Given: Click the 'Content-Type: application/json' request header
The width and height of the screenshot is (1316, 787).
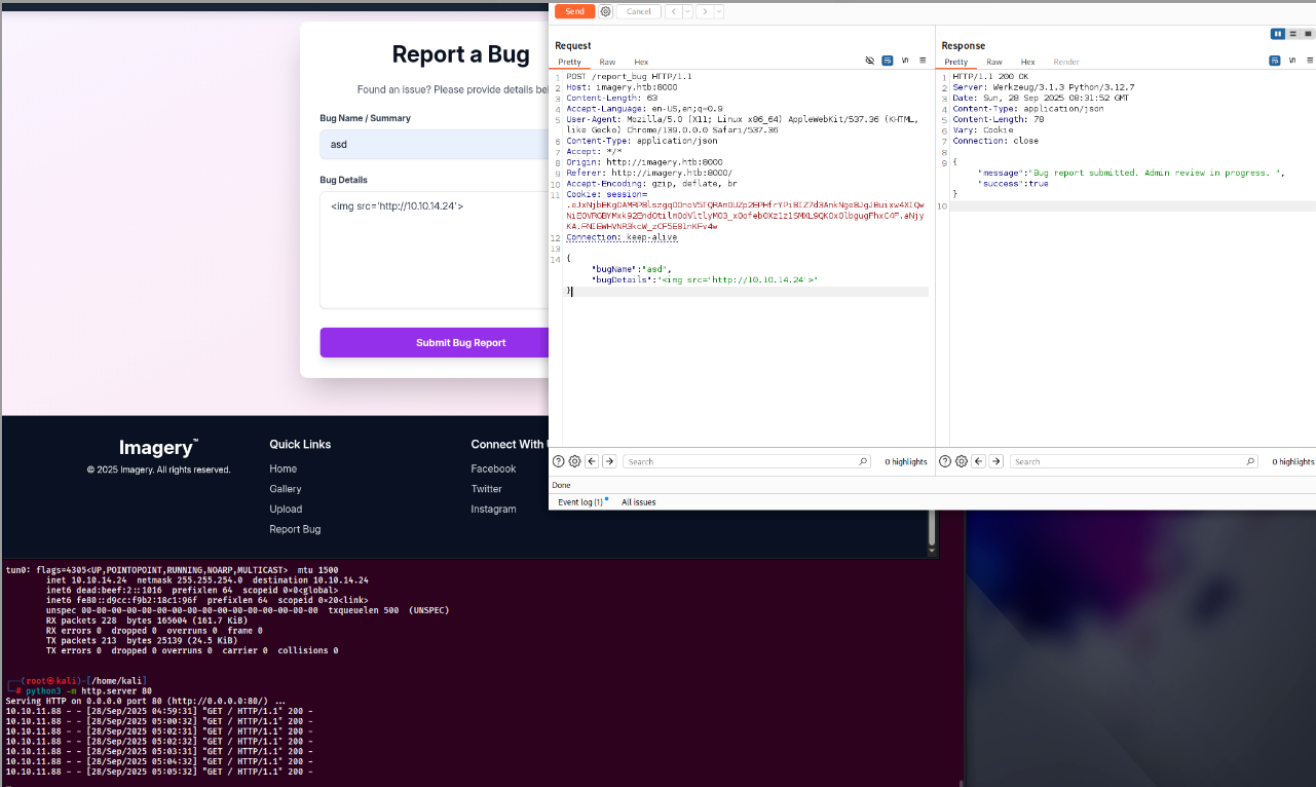Looking at the screenshot, I should [642, 141].
